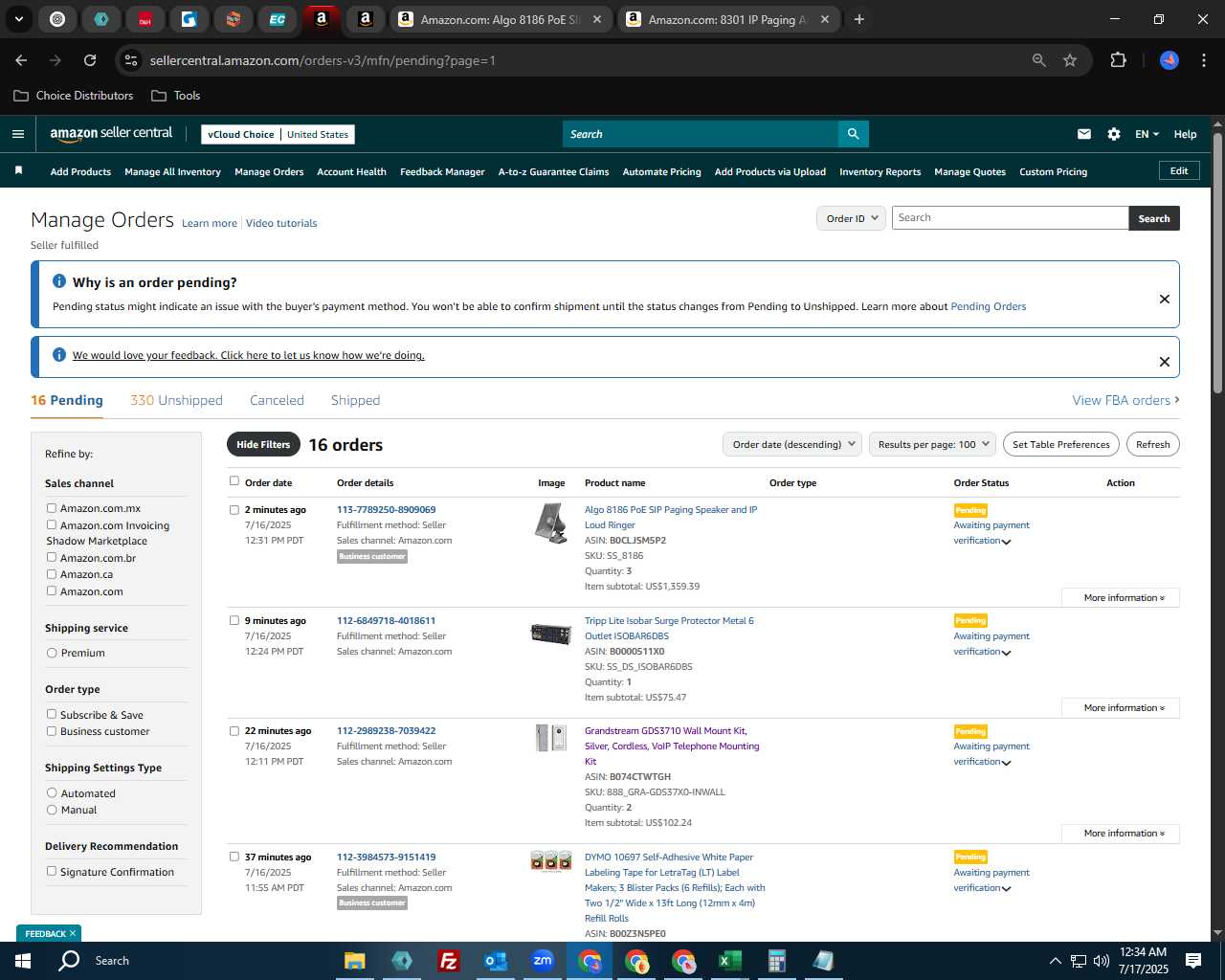The width and height of the screenshot is (1225, 980).
Task: Click the bookmark icon in navigation bar
Action: point(18,171)
